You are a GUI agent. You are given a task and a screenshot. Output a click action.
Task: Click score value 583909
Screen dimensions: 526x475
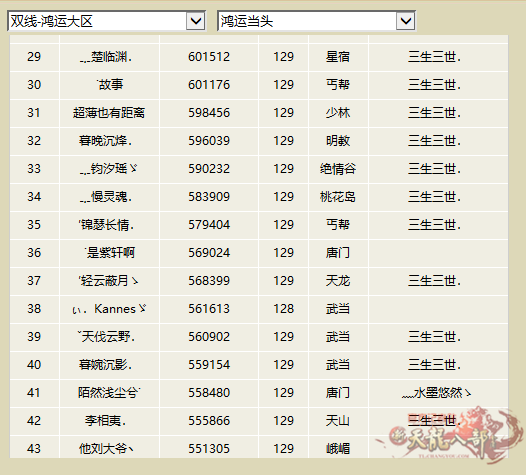coord(209,197)
